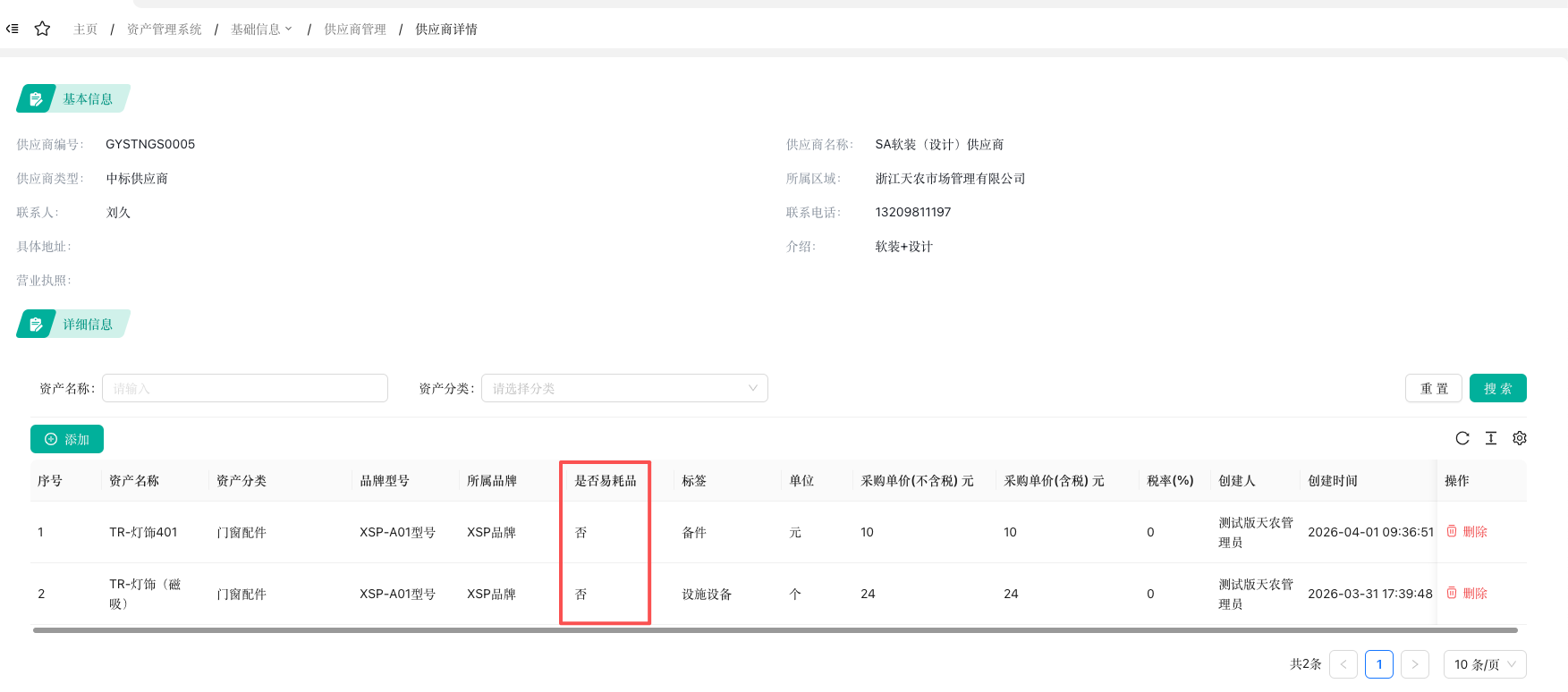
Task: Open the 10 条/页 page size dropdown
Action: [x=1485, y=664]
